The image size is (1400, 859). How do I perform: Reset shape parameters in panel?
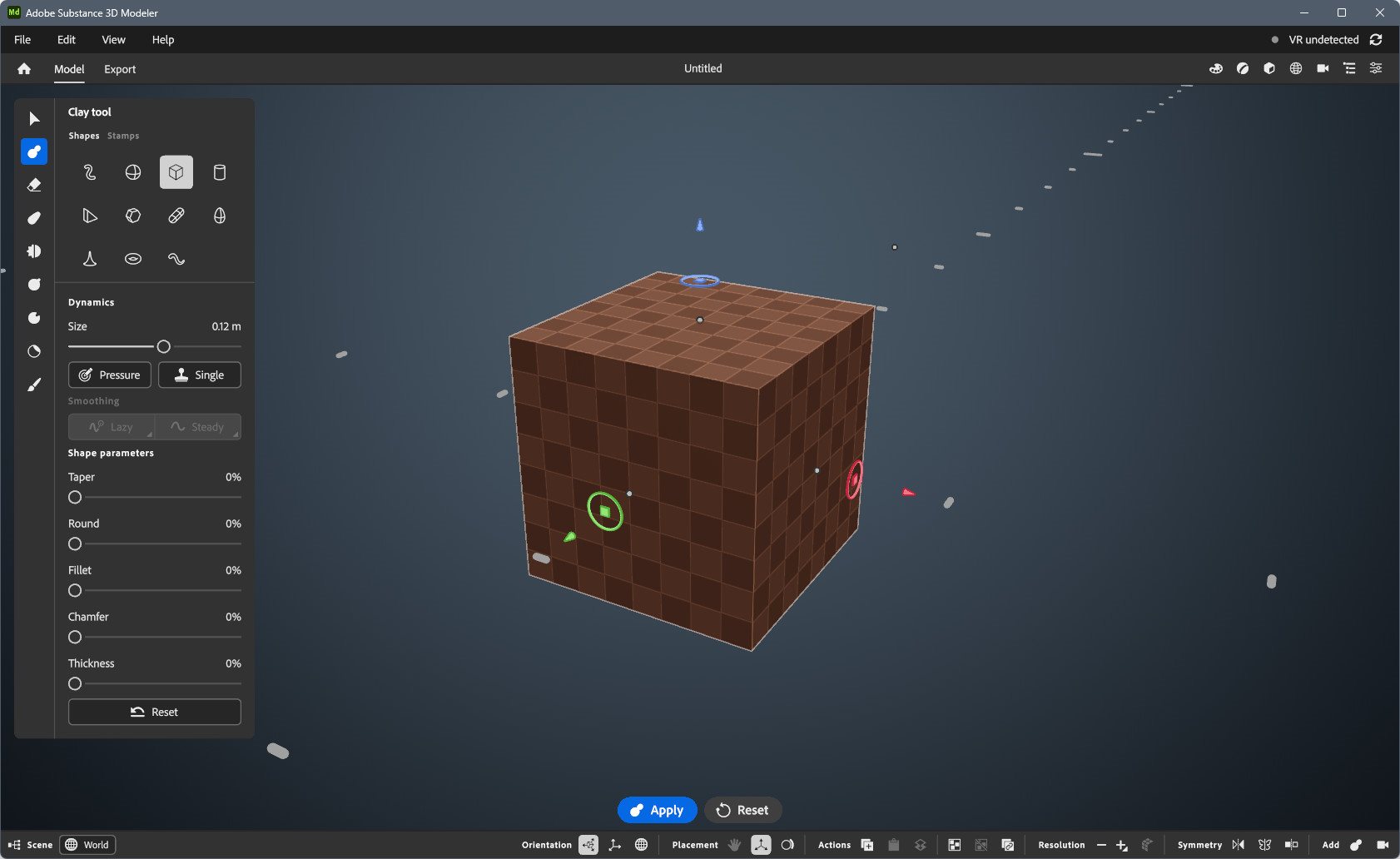click(x=155, y=712)
